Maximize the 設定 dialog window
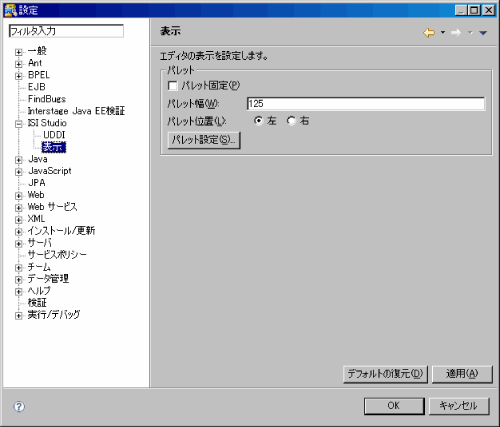Image resolution: width=500 pixels, height=427 pixels. [x=474, y=10]
